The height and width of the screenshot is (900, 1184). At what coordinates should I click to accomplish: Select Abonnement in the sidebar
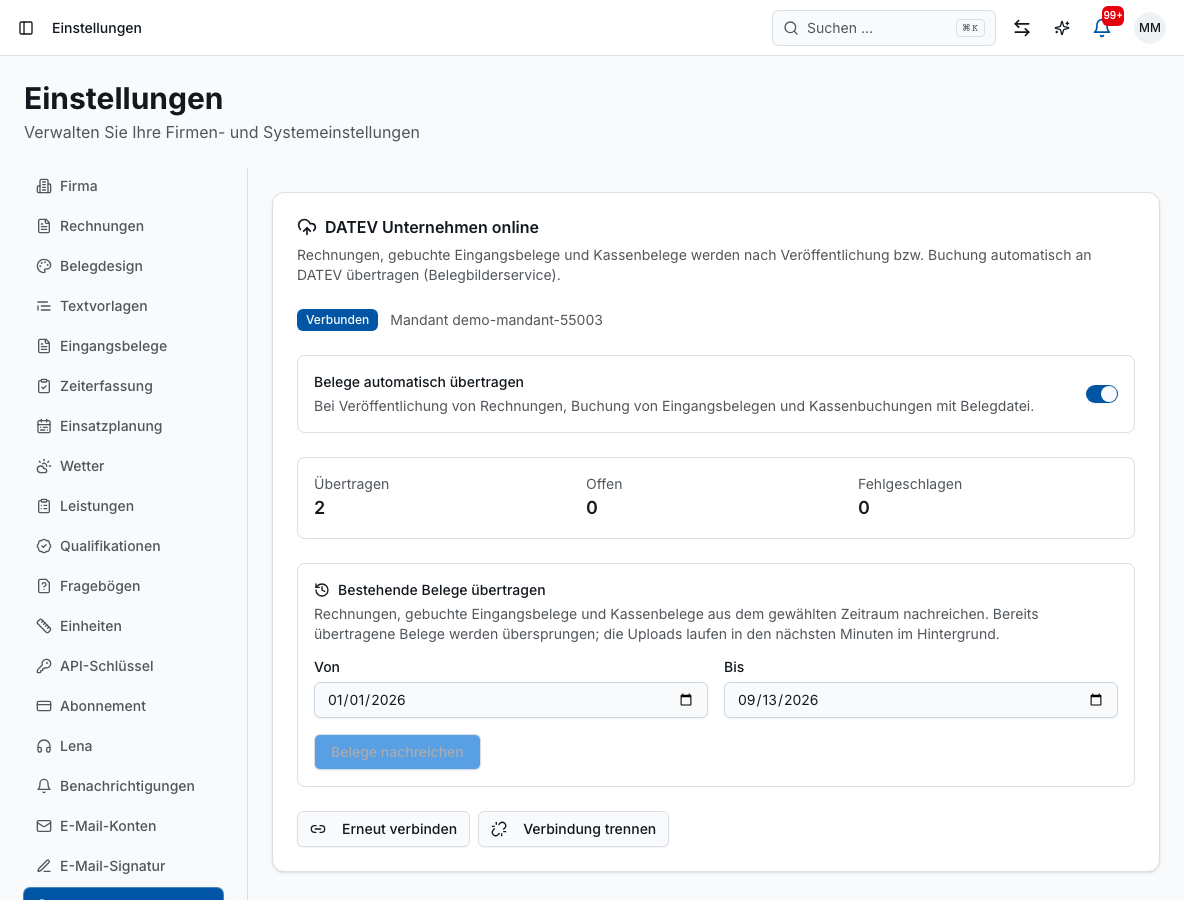click(x=123, y=706)
